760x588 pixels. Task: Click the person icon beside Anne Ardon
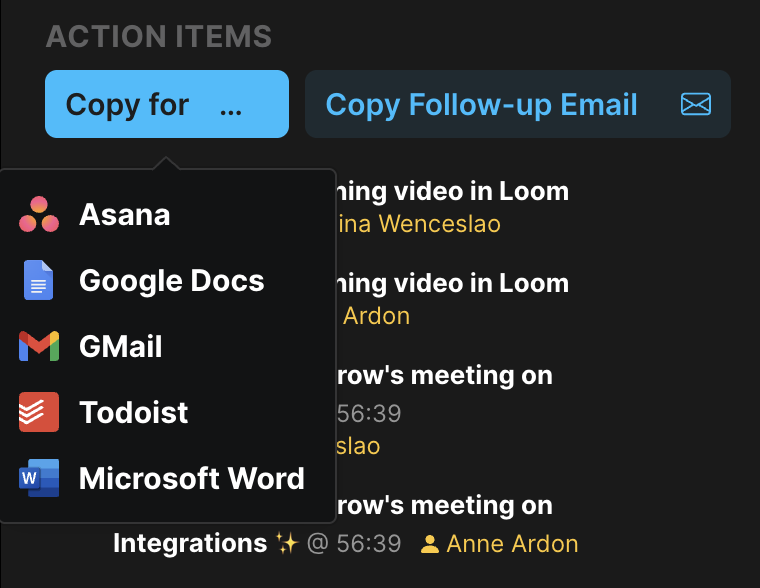(x=429, y=544)
